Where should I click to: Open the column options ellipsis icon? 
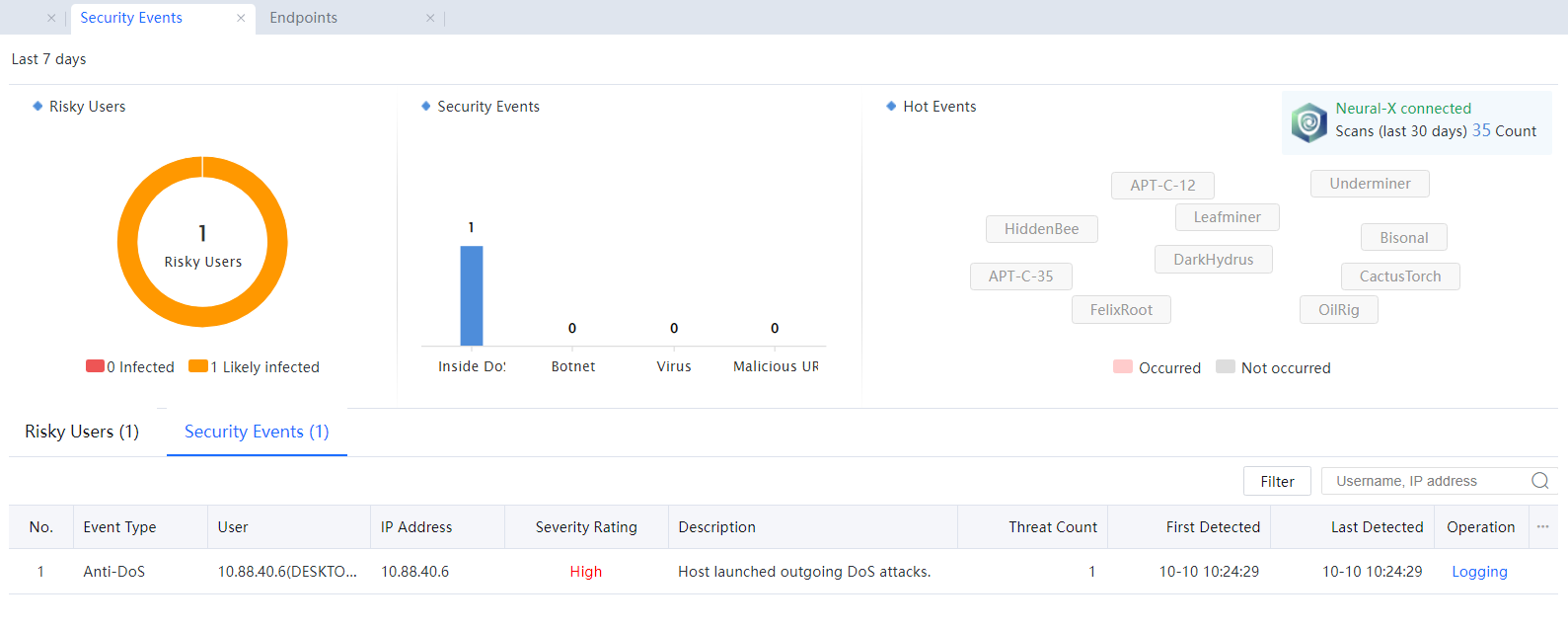pyautogui.click(x=1542, y=527)
